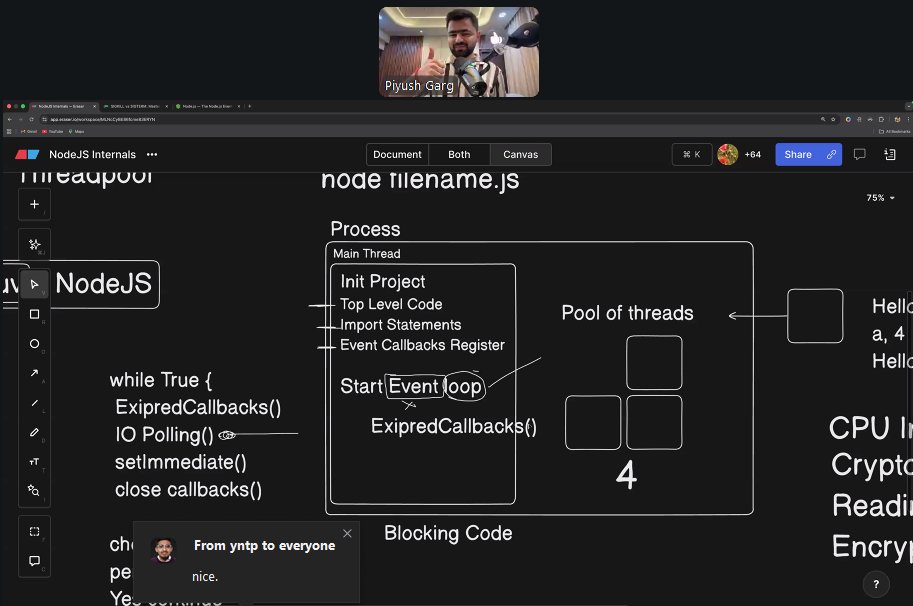
Task: Dismiss the chat message from yntp
Action: coord(347,533)
